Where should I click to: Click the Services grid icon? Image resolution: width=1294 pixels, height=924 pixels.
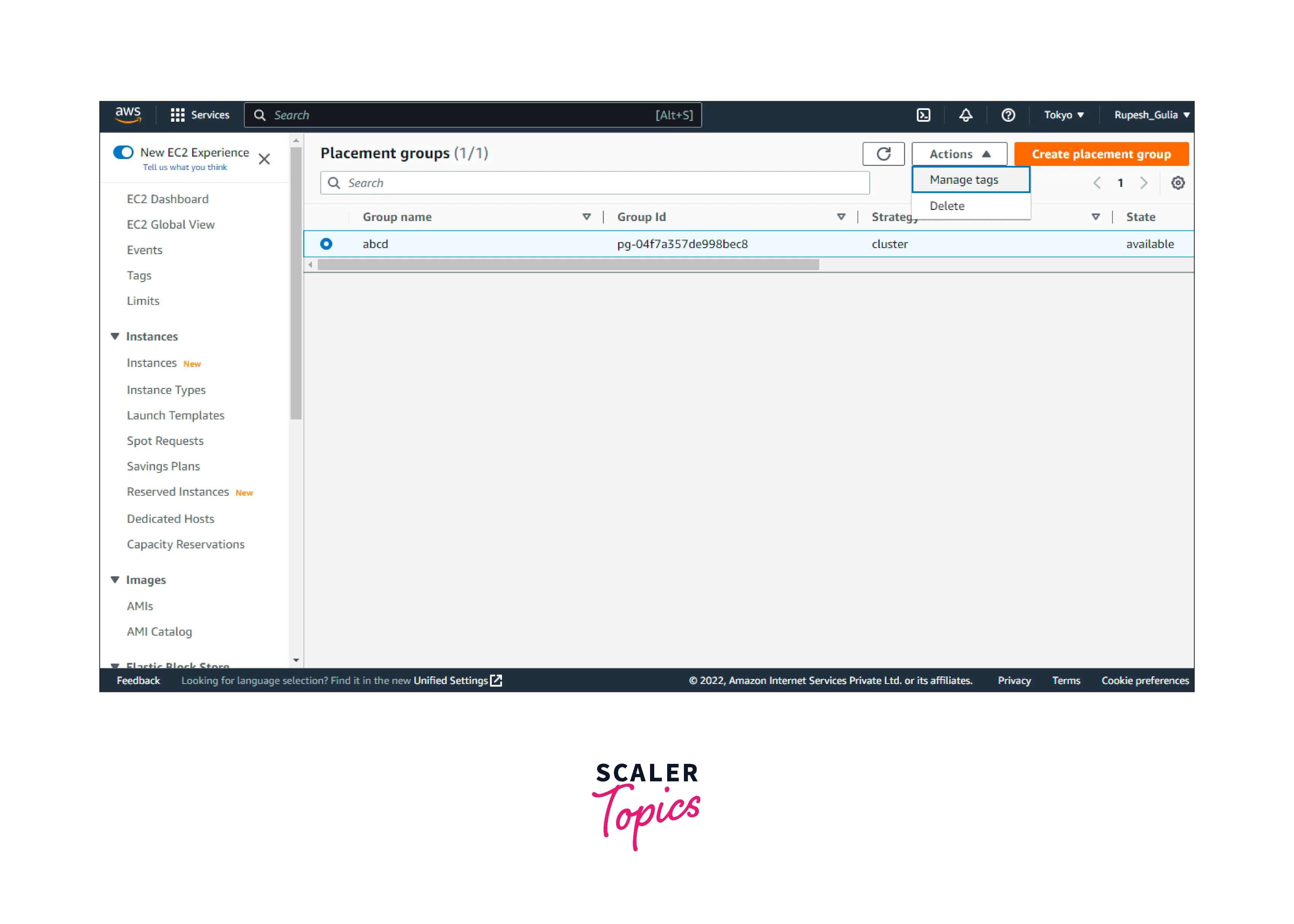pyautogui.click(x=178, y=115)
